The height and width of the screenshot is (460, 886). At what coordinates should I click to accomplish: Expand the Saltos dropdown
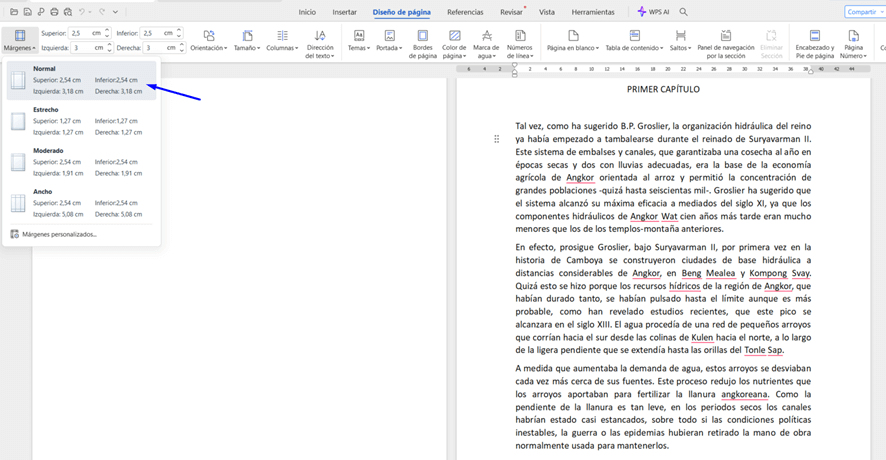pos(680,48)
